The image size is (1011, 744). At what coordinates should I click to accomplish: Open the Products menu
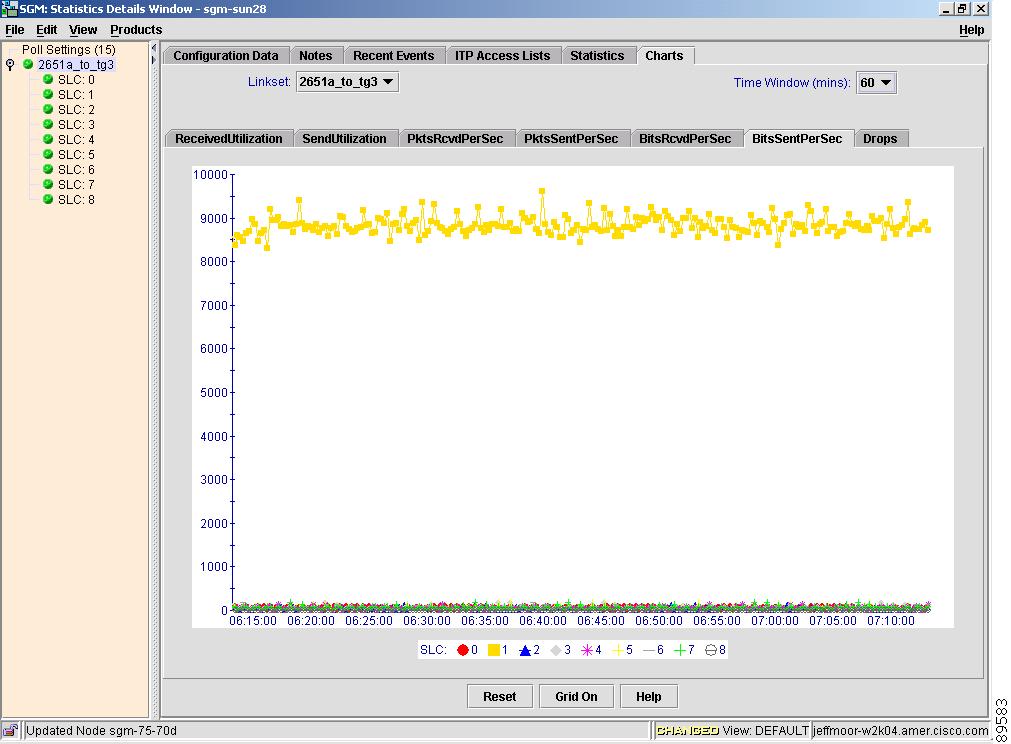(136, 30)
